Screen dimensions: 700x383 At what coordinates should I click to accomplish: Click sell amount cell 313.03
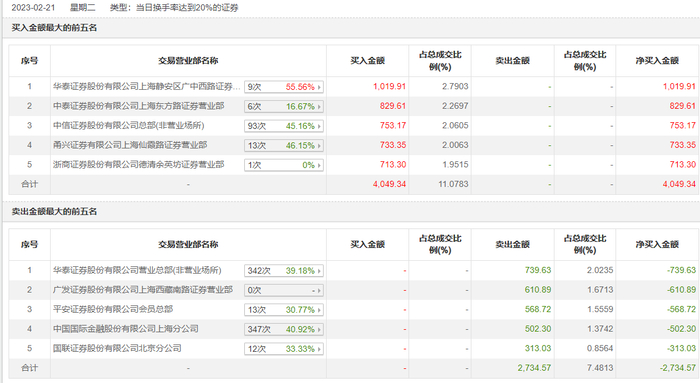point(538,349)
